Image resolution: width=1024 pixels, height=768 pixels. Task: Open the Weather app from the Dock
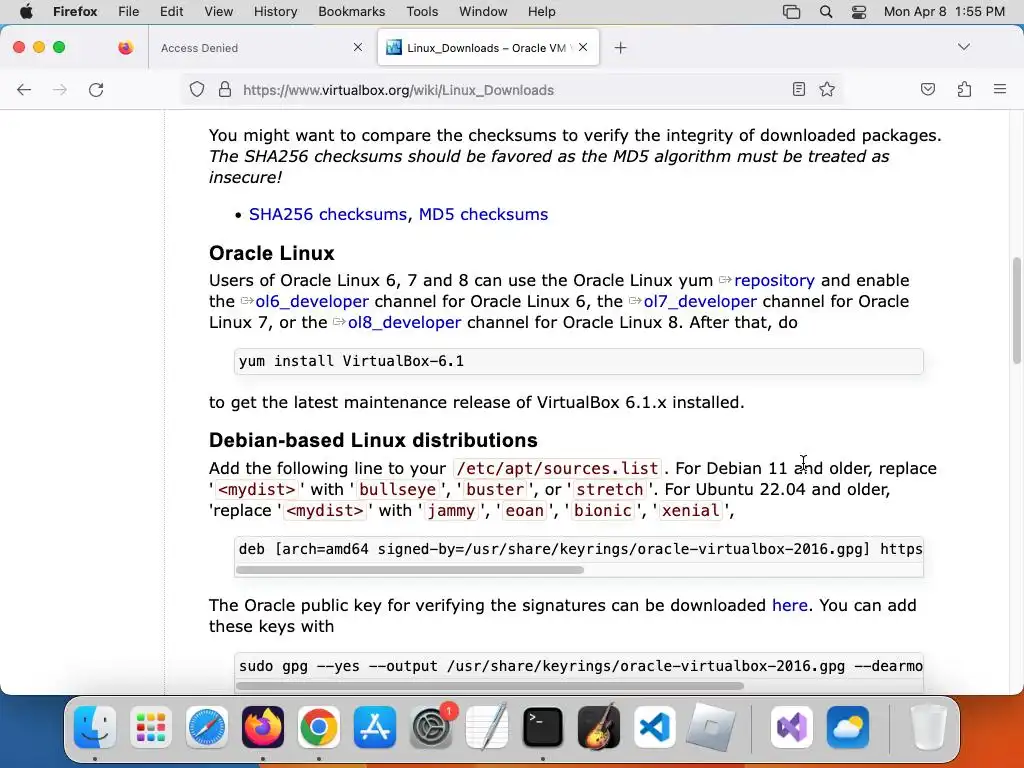click(848, 727)
